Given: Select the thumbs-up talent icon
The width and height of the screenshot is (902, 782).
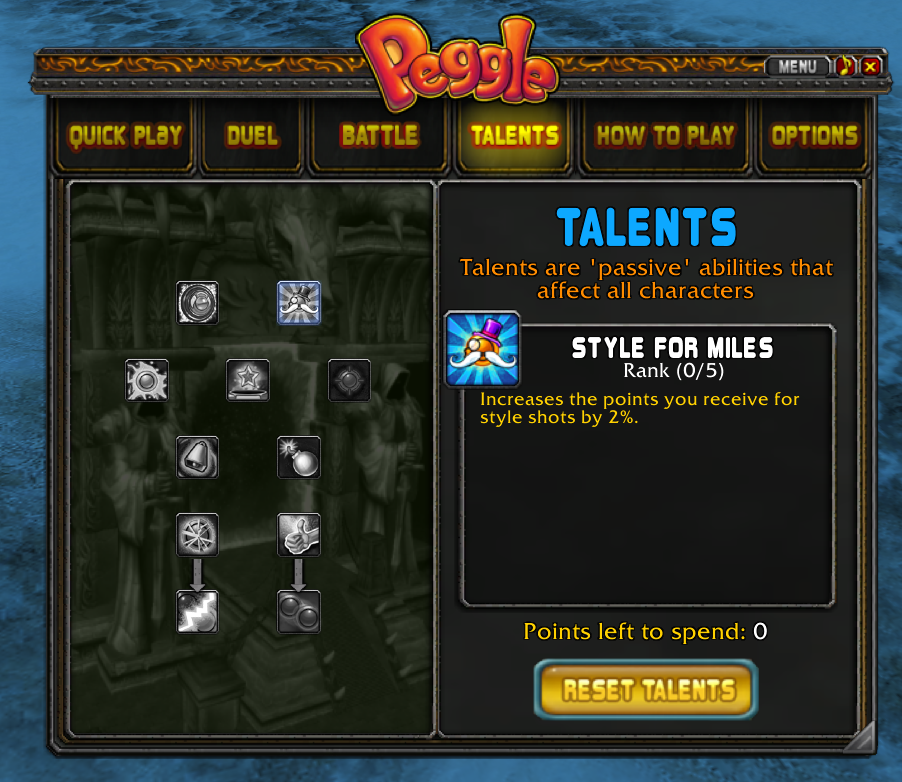Looking at the screenshot, I should coord(299,535).
